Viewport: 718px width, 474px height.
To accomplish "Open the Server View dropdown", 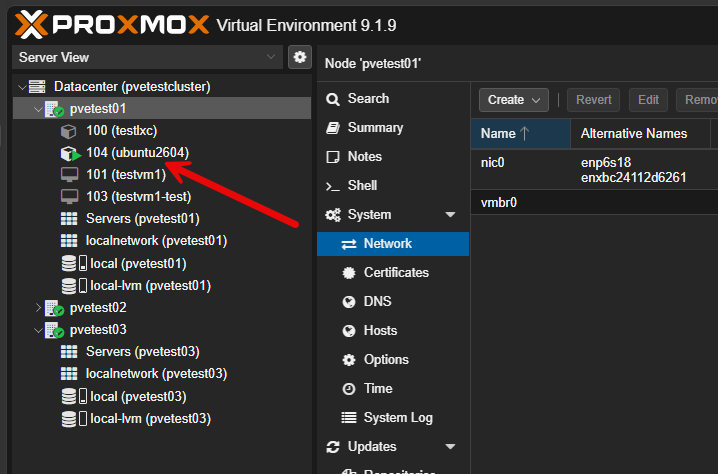I will coord(147,57).
